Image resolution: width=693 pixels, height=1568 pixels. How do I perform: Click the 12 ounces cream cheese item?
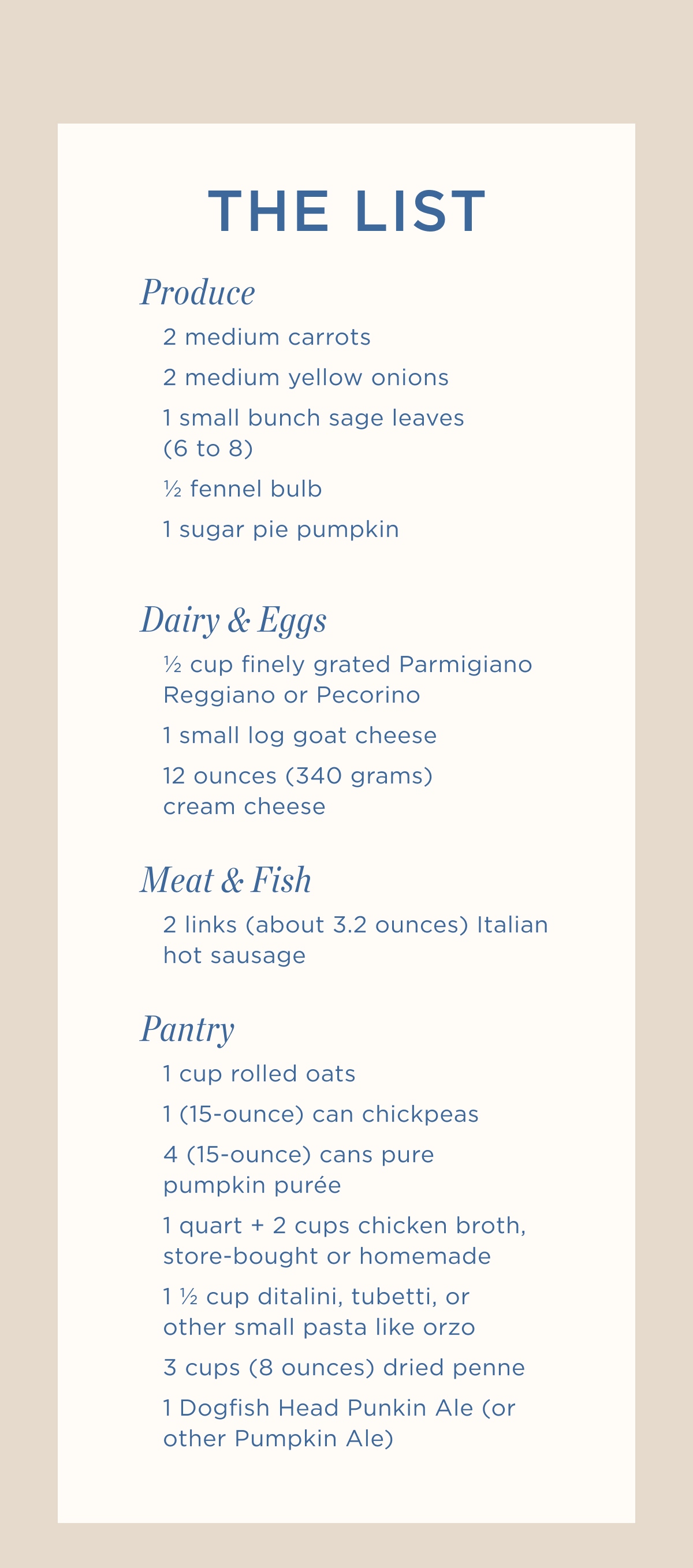(298, 791)
